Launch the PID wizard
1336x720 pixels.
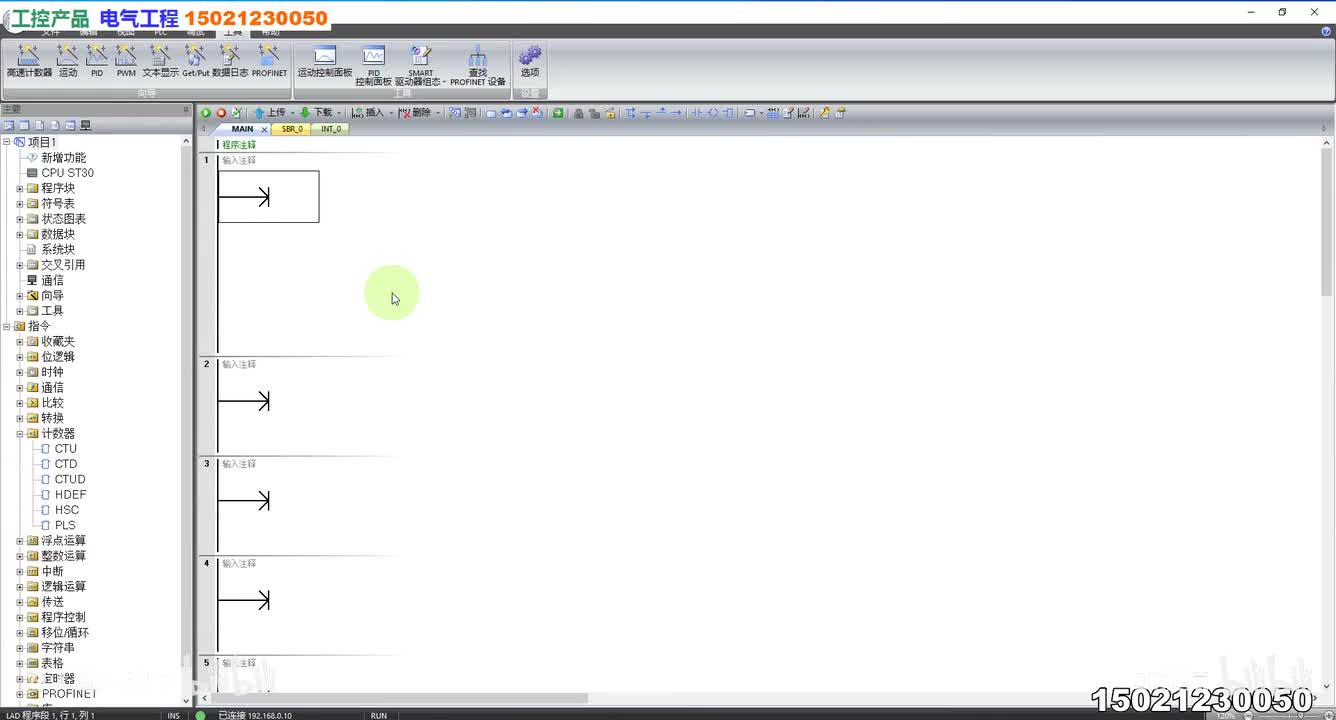97,61
